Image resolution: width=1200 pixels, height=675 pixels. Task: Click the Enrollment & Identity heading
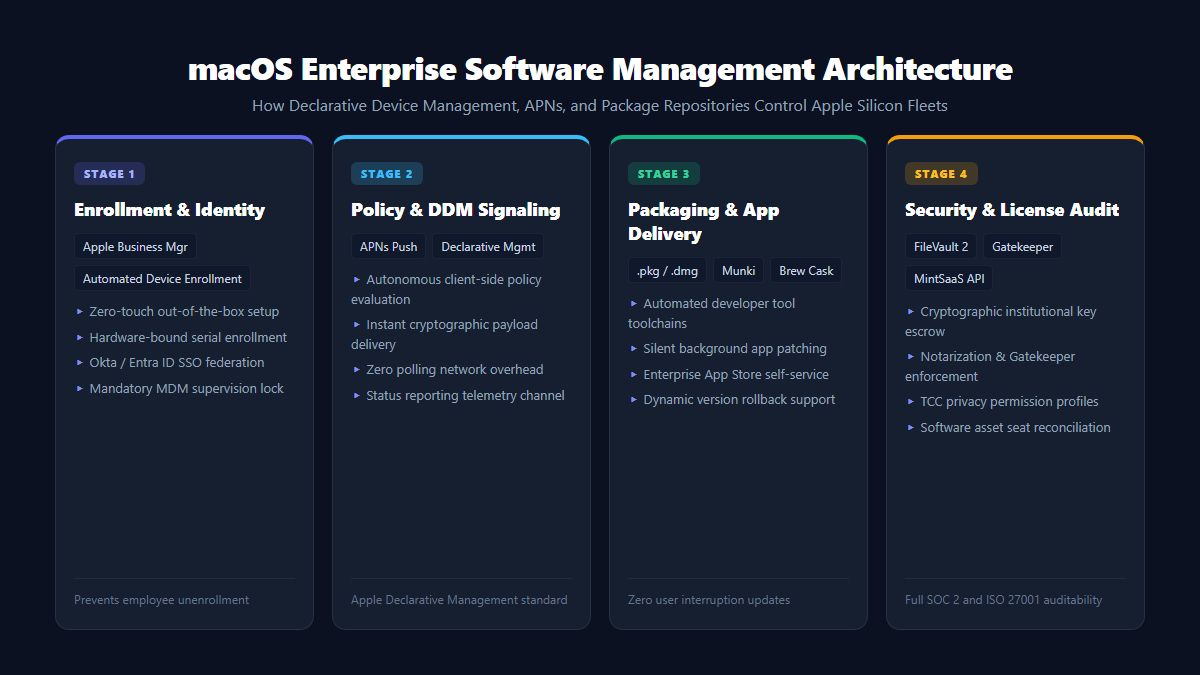[x=169, y=210]
